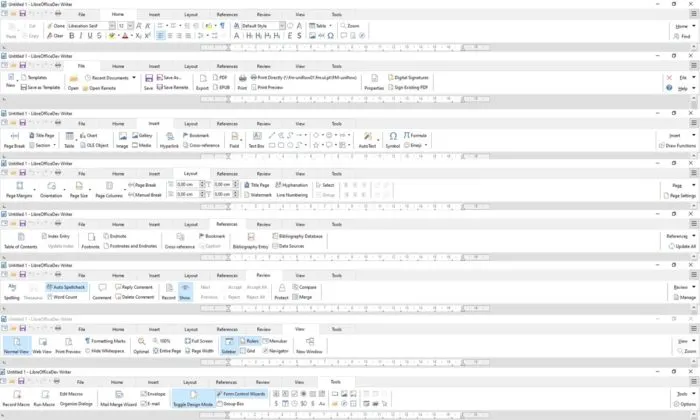Click the Save icon in Tools-ribbon window quickbar

(x=21, y=381)
